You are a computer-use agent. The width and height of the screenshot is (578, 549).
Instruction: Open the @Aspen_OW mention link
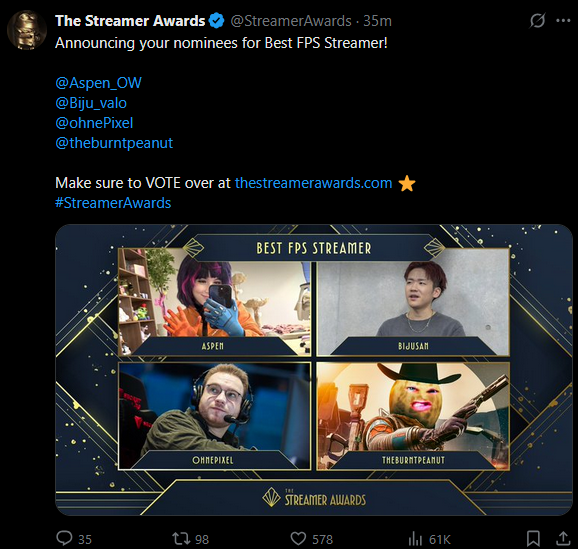pyautogui.click(x=98, y=83)
